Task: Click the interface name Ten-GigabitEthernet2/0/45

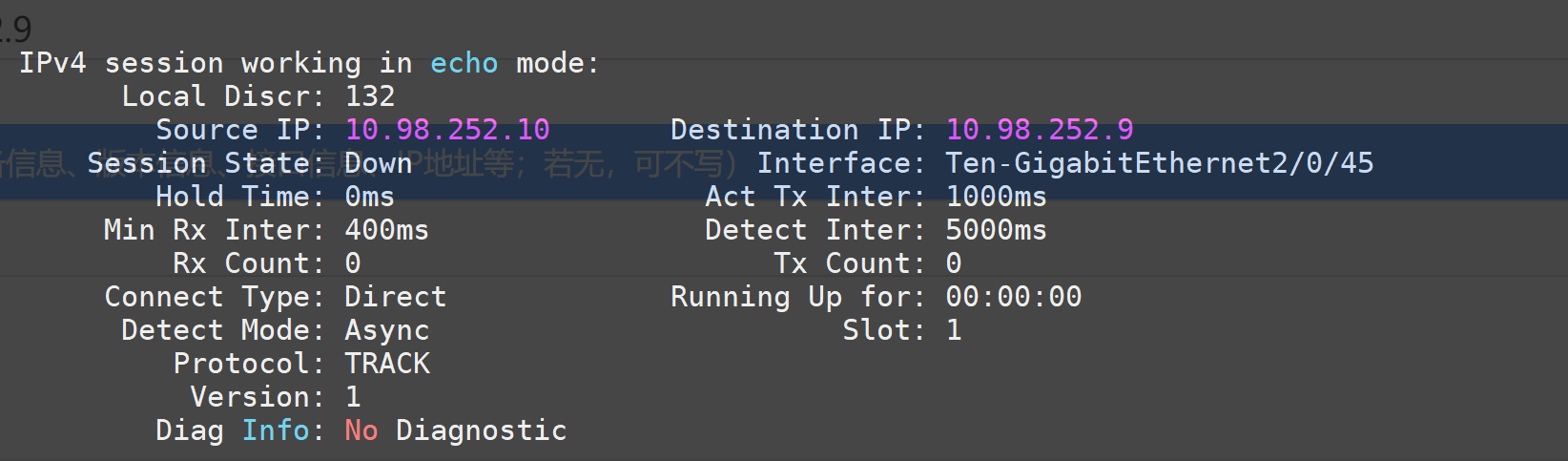Action: 1159,163
